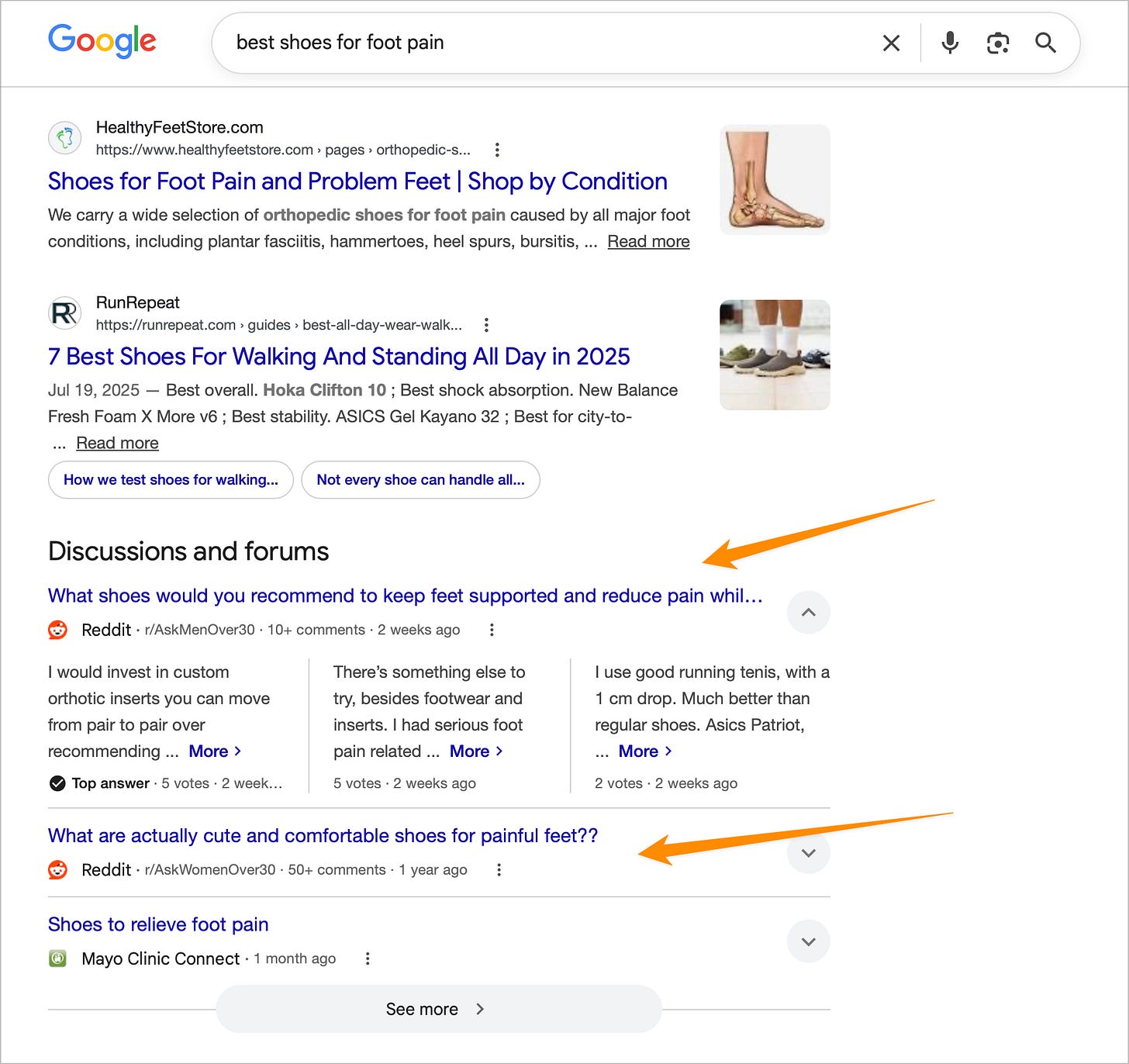
Task: Click r/AskMenOver30 subreddit text
Action: tap(199, 630)
